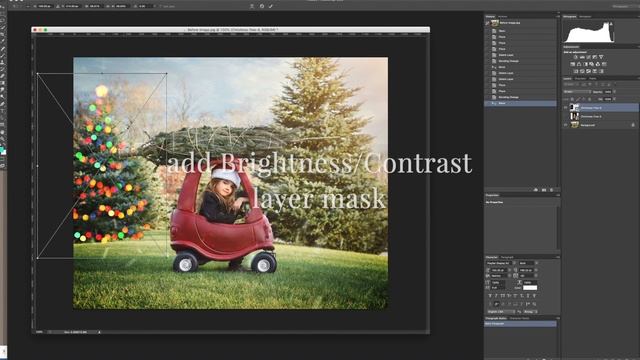The height and width of the screenshot is (360, 640).
Task: Switch to warp mode in options bar
Action: tap(252, 6)
